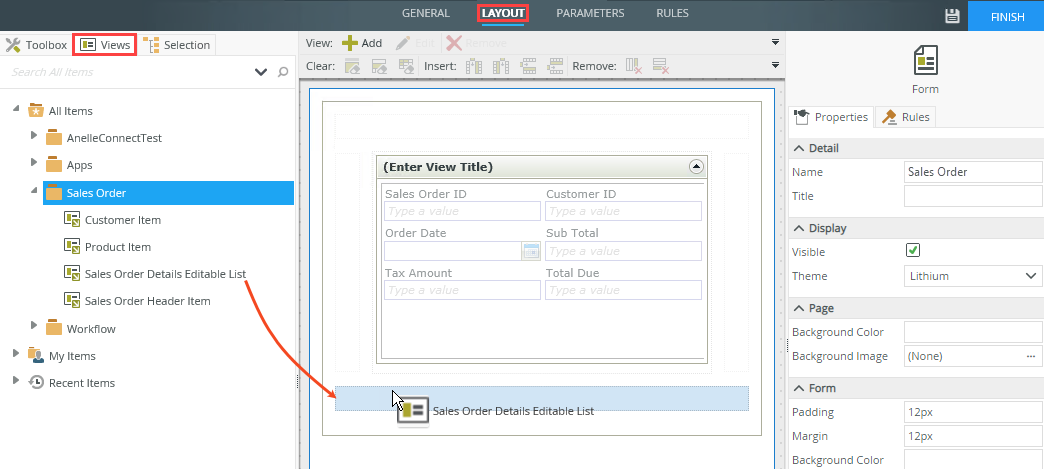Click the save disk icon beside Finish
This screenshot has height=469, width=1044.
pyautogui.click(x=952, y=17)
